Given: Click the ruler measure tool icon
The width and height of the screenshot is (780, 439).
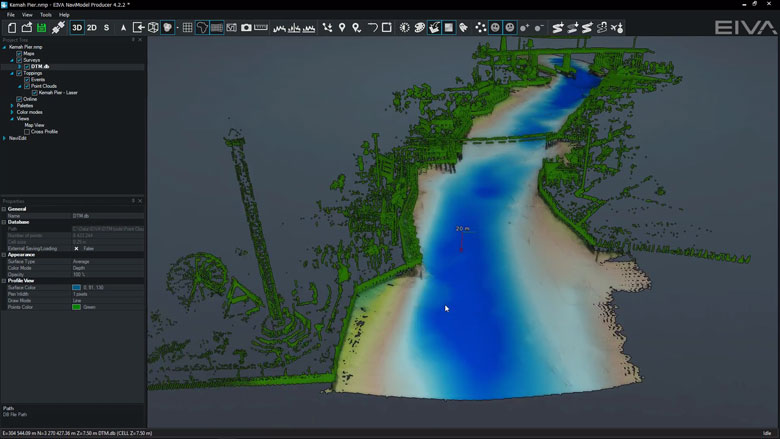Looking at the screenshot, I should click(261, 28).
